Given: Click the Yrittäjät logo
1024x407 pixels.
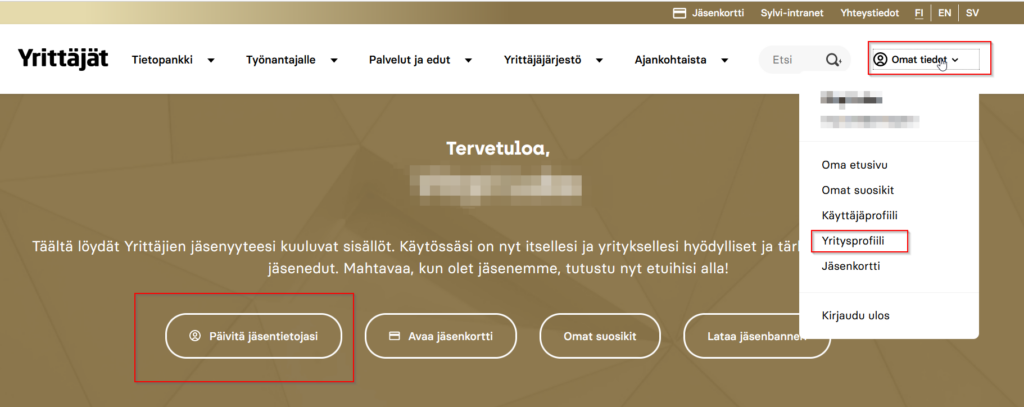Looking at the screenshot, I should [x=62, y=59].
